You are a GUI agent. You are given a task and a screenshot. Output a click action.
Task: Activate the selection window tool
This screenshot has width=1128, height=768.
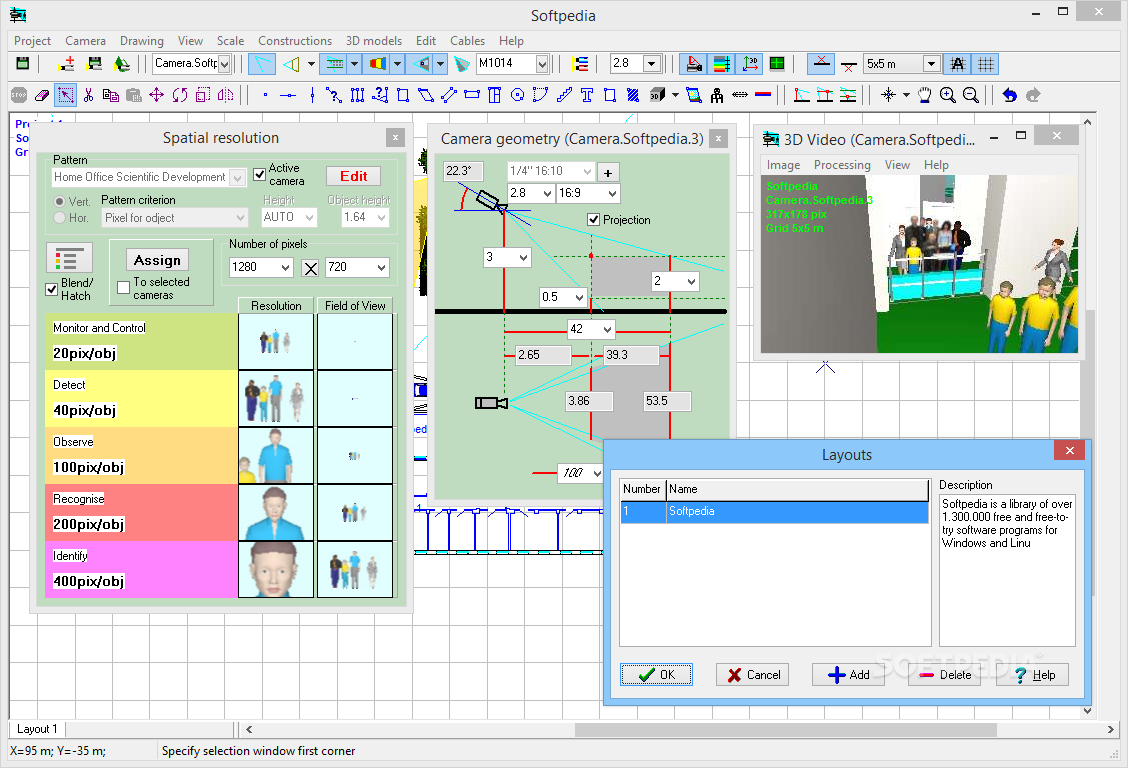point(65,95)
